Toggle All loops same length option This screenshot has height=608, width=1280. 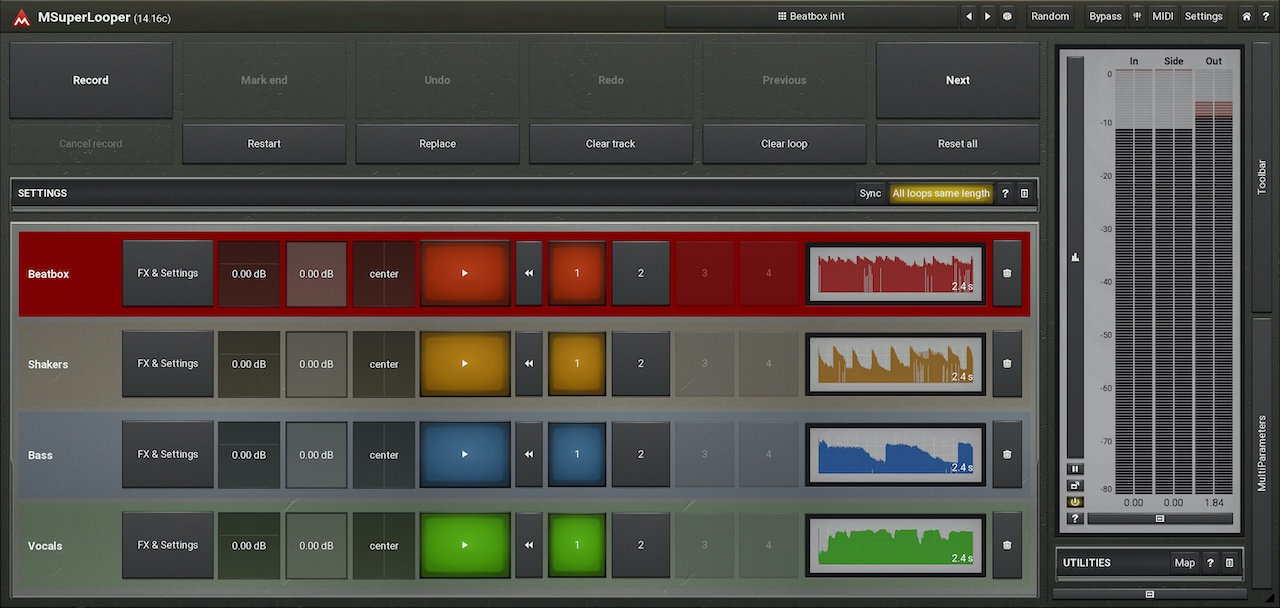940,193
